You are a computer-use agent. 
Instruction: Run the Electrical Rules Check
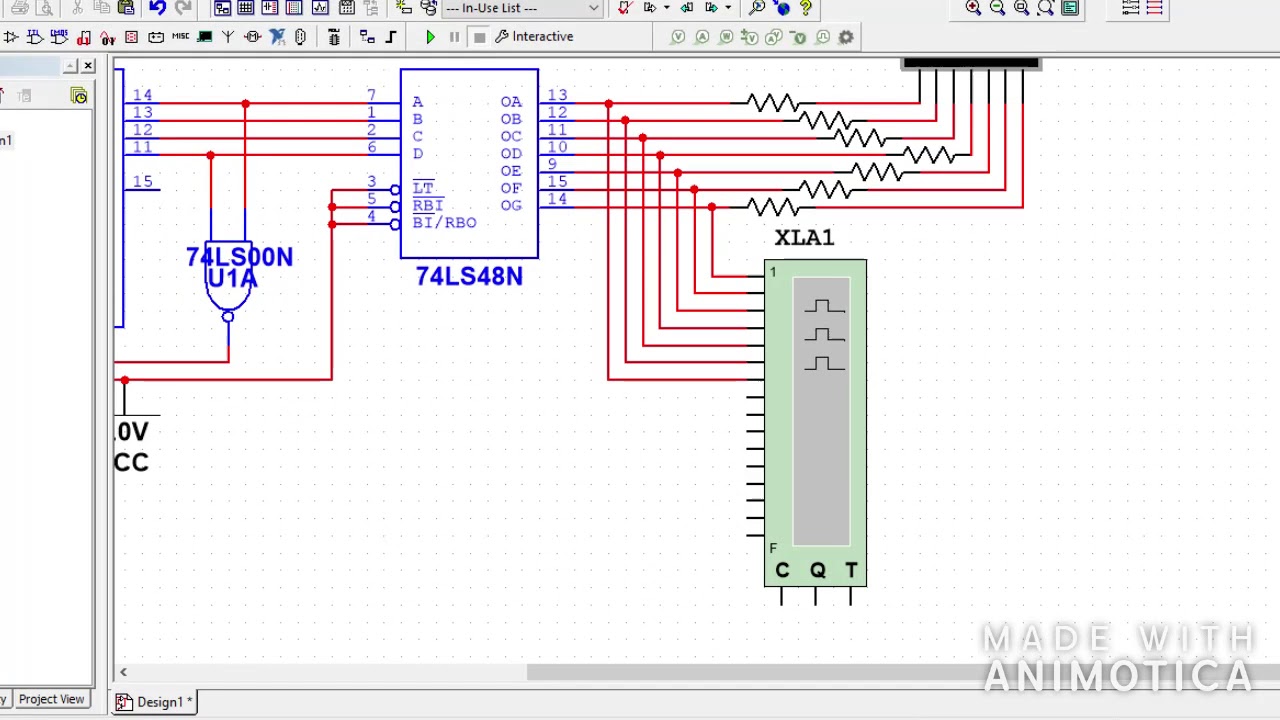pyautogui.click(x=625, y=8)
